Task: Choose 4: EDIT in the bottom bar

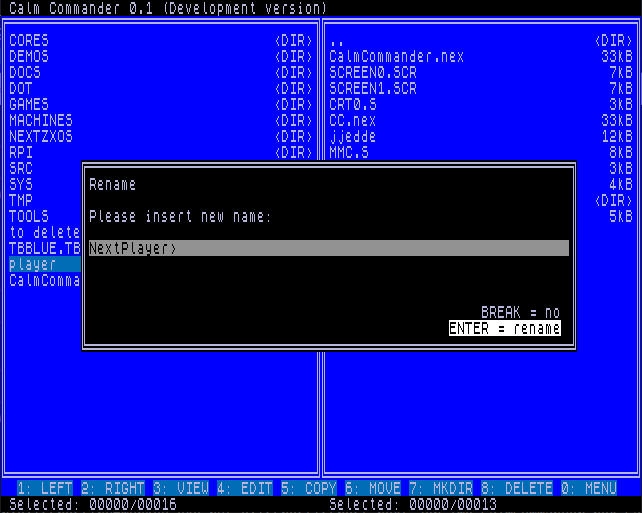Action: pos(245,488)
